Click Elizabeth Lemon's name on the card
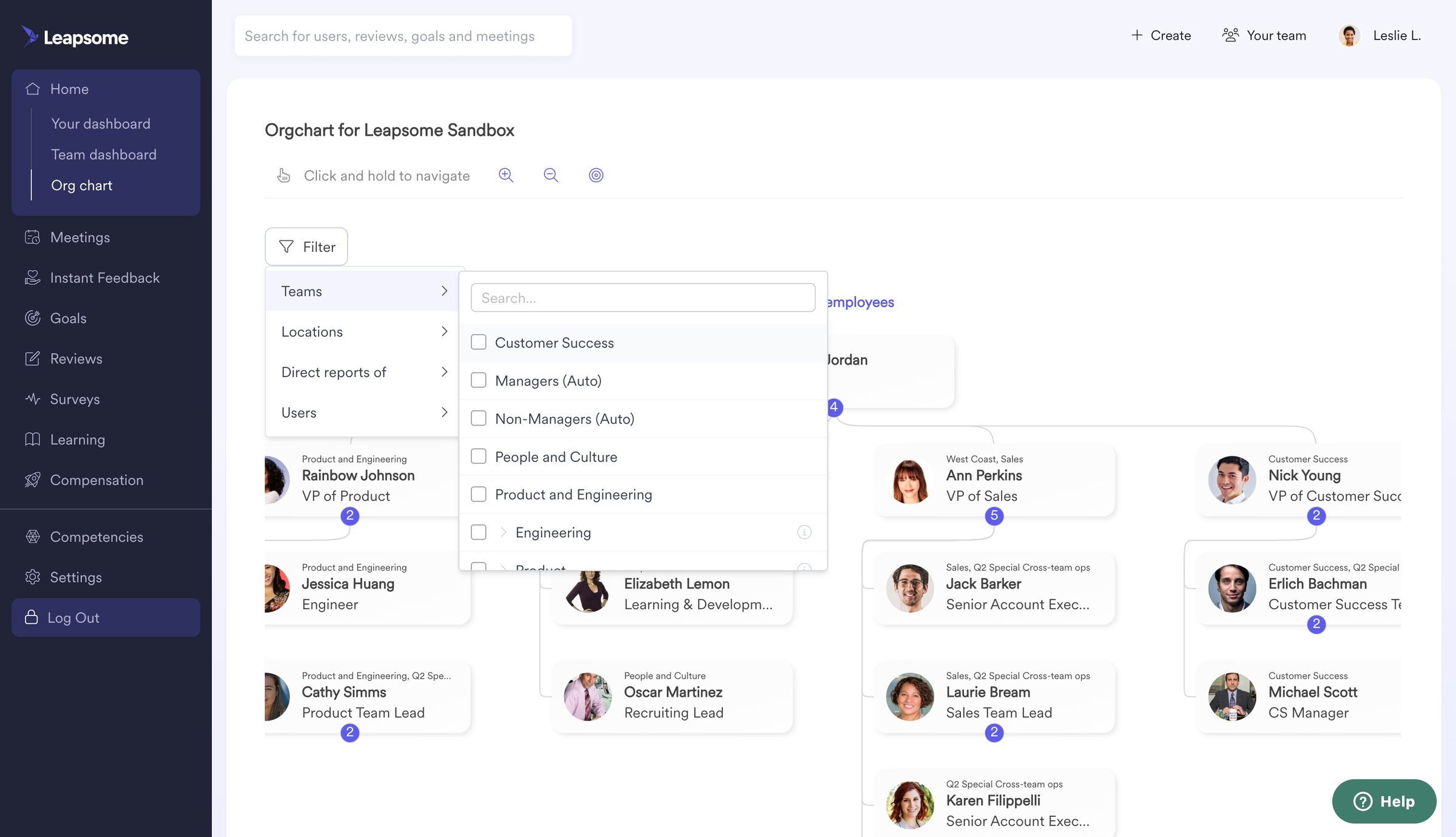Screen dimensions: 1456x837 coord(677,584)
